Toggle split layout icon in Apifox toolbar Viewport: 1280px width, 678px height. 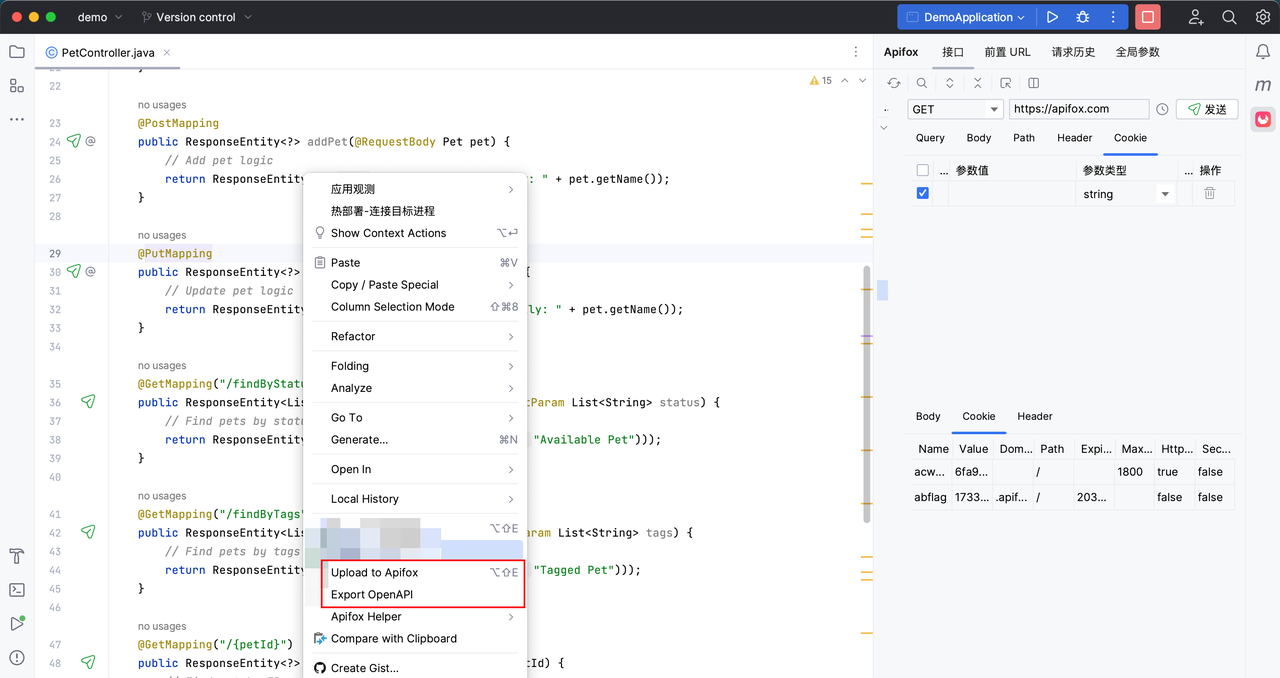1034,83
